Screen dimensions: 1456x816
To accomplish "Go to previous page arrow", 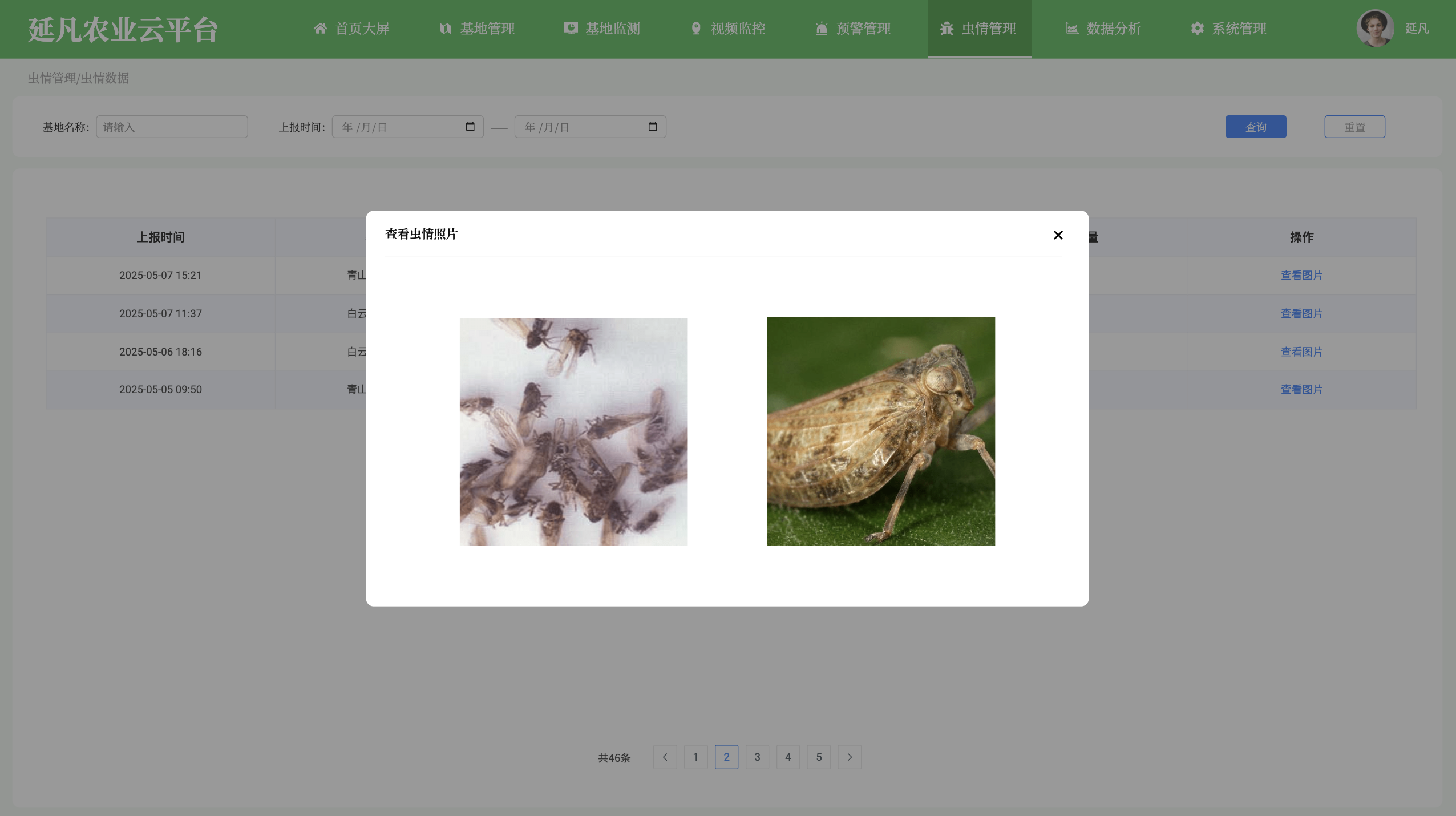I will (x=665, y=757).
